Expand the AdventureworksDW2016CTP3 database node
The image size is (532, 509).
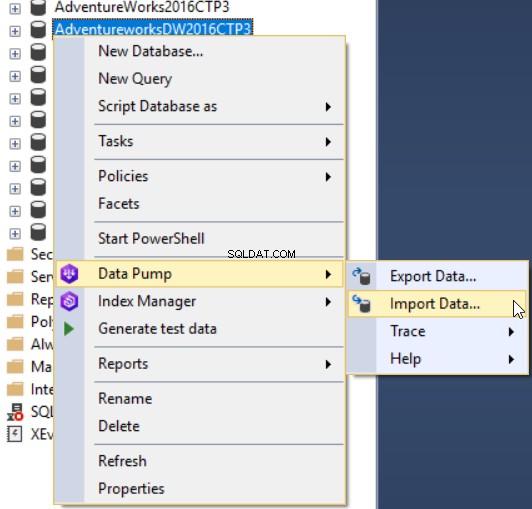[x=15, y=31]
